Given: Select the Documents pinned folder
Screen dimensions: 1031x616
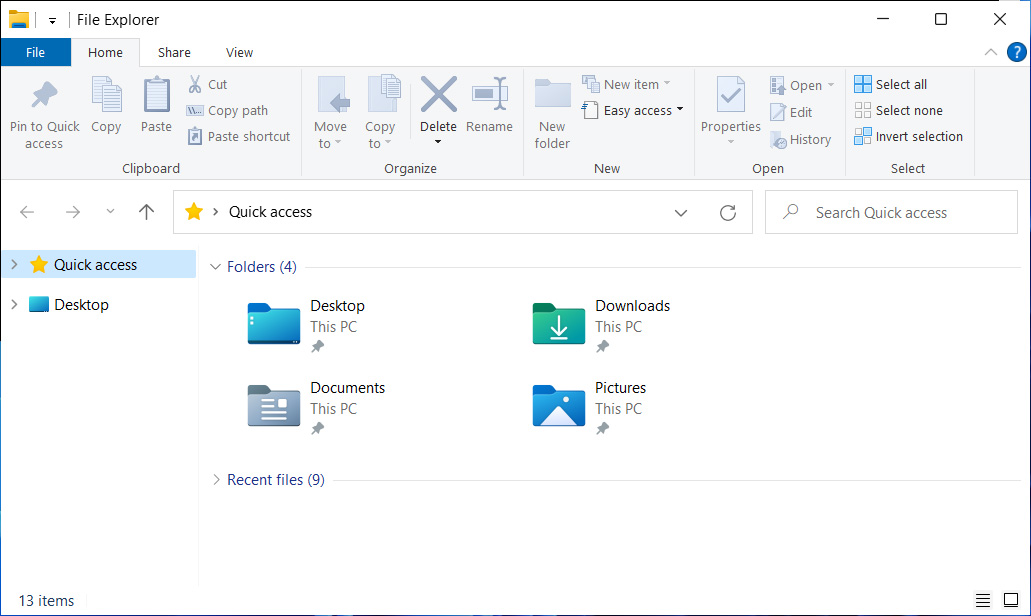Looking at the screenshot, I should pos(318,406).
